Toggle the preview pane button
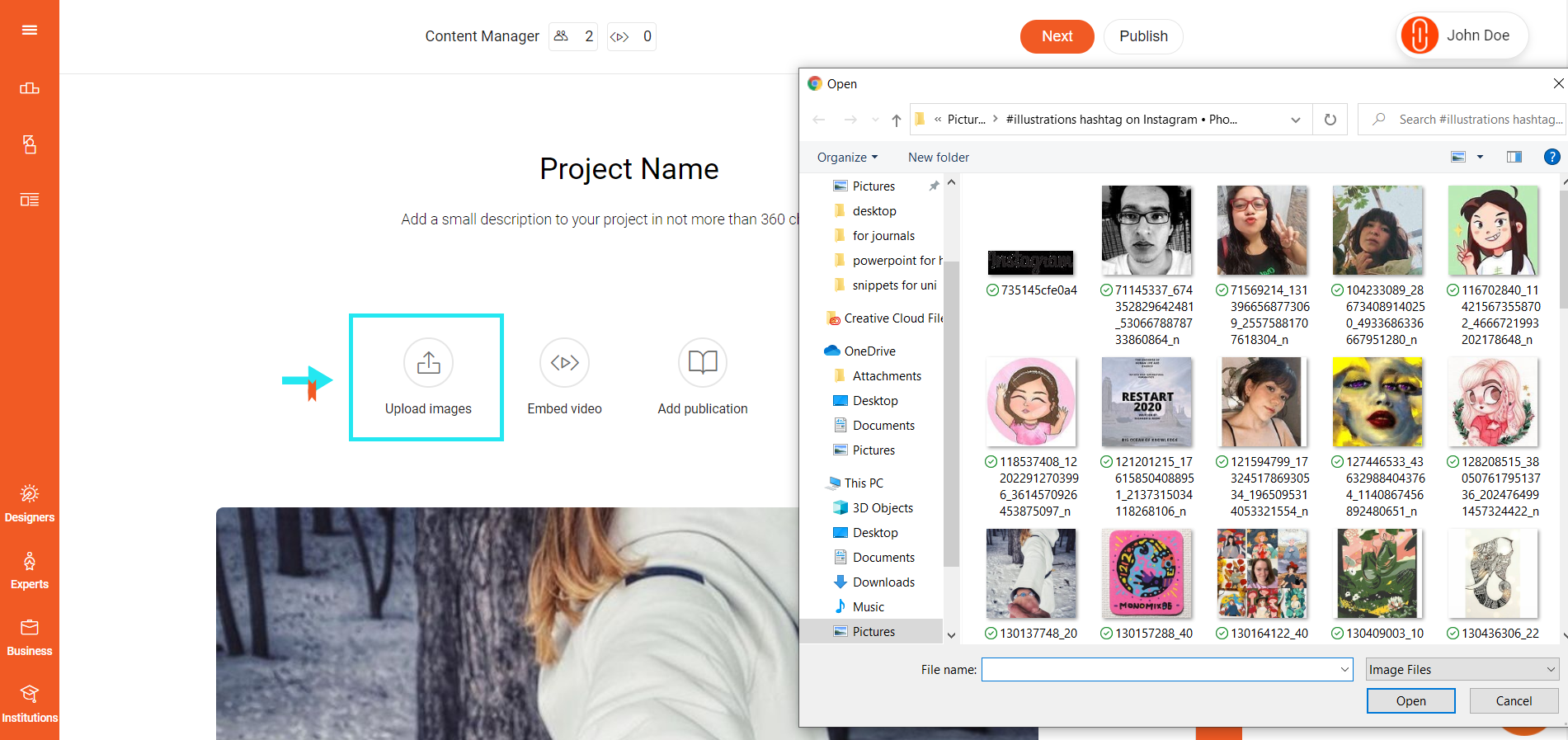 [x=1514, y=157]
